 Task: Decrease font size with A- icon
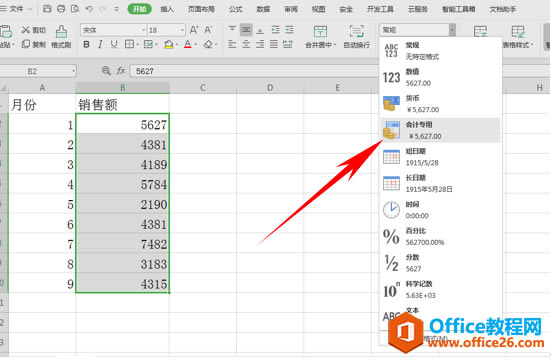click(x=208, y=30)
